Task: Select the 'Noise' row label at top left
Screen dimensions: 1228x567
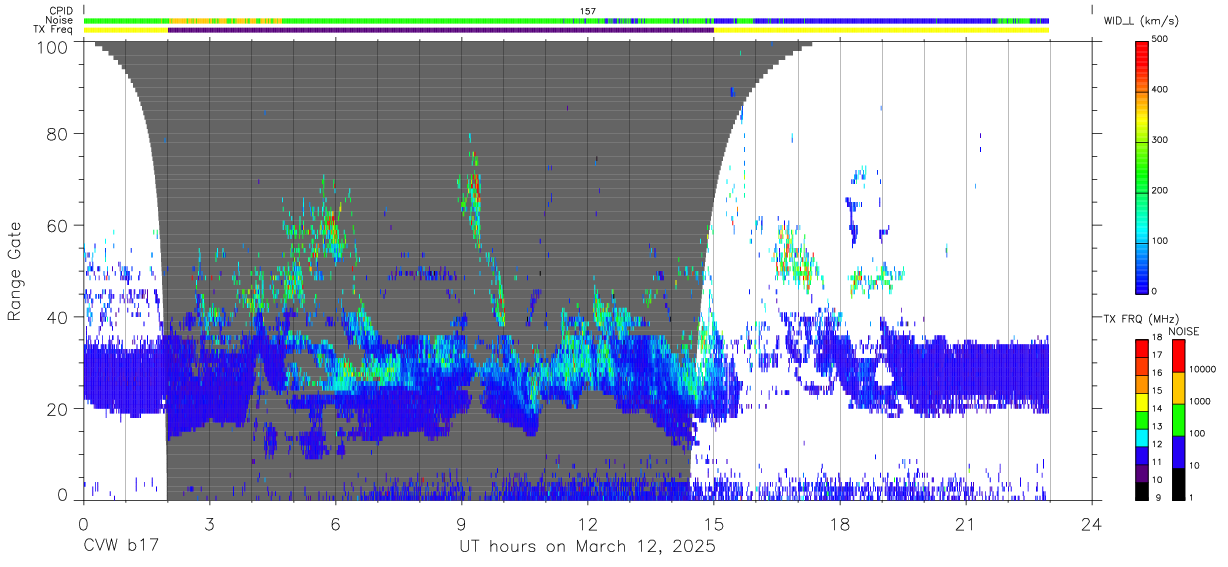Action: click(x=59, y=20)
